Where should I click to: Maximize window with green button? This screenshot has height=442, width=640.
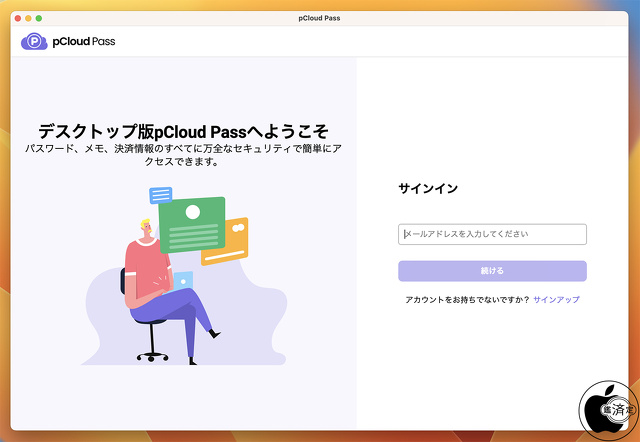pos(39,18)
